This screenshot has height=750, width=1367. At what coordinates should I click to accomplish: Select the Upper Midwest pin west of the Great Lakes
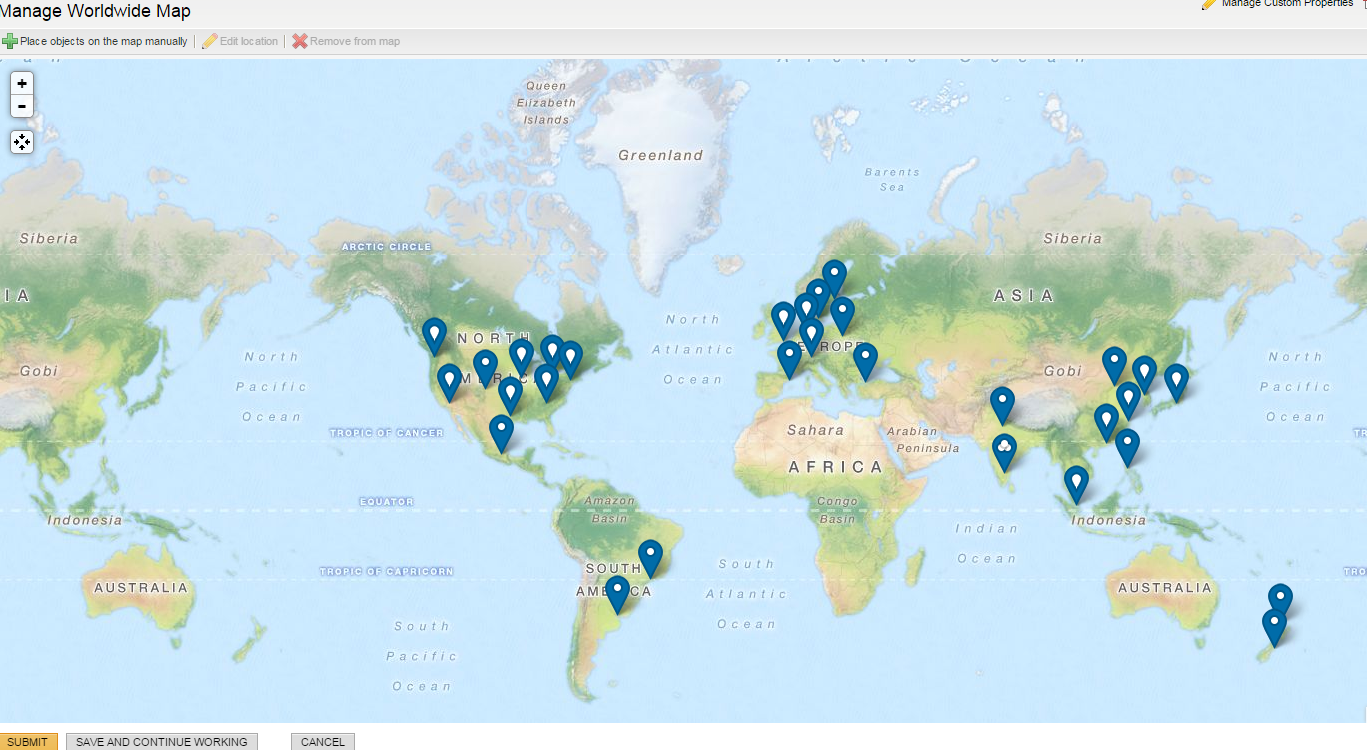pos(521,357)
